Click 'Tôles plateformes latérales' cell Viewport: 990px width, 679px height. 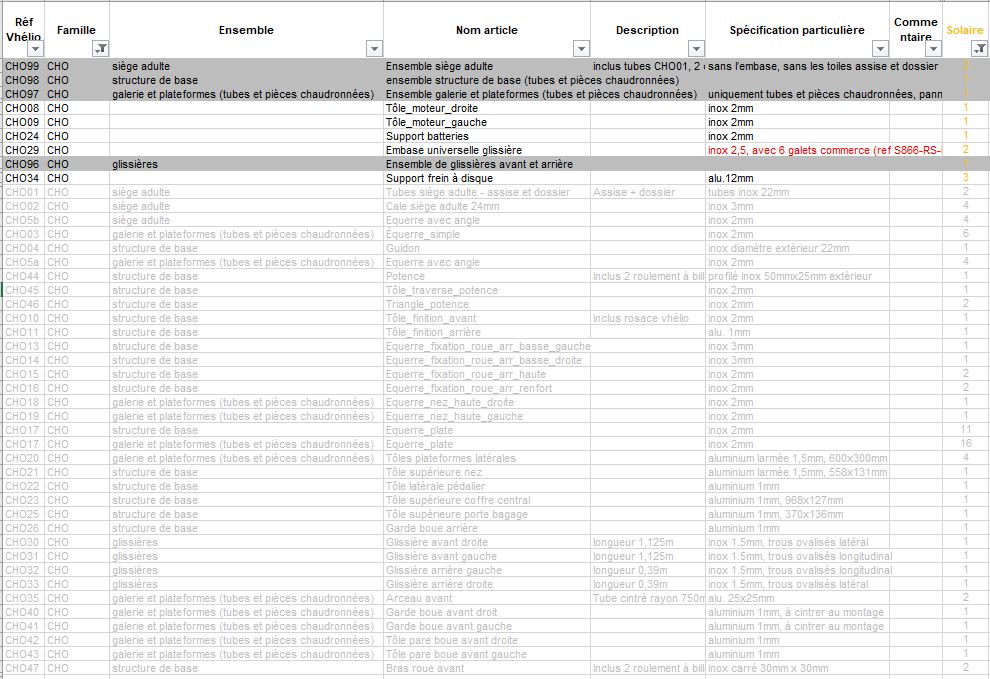click(x=487, y=458)
